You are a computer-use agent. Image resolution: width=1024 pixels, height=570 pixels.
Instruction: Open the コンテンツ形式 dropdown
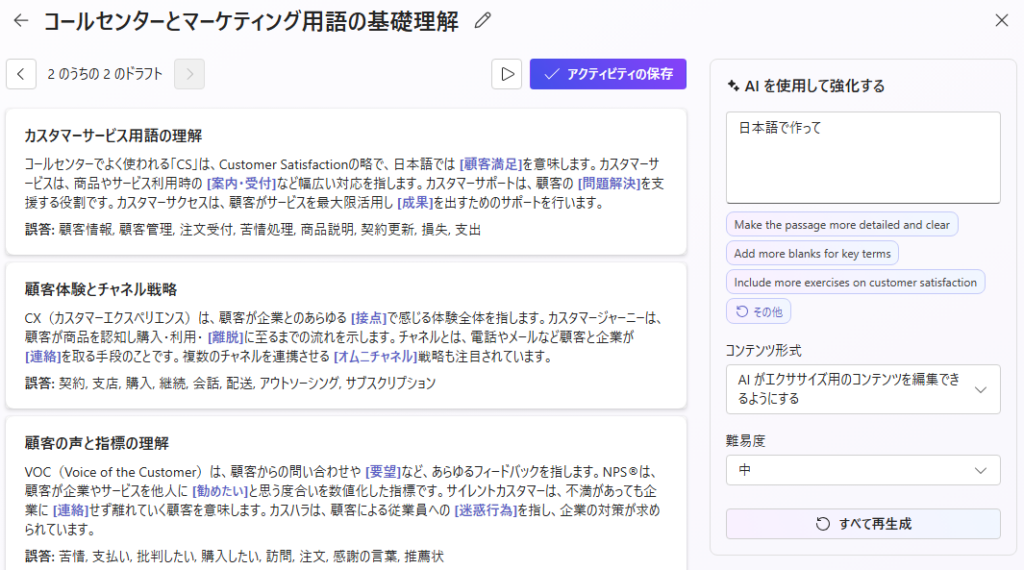[x=863, y=389]
